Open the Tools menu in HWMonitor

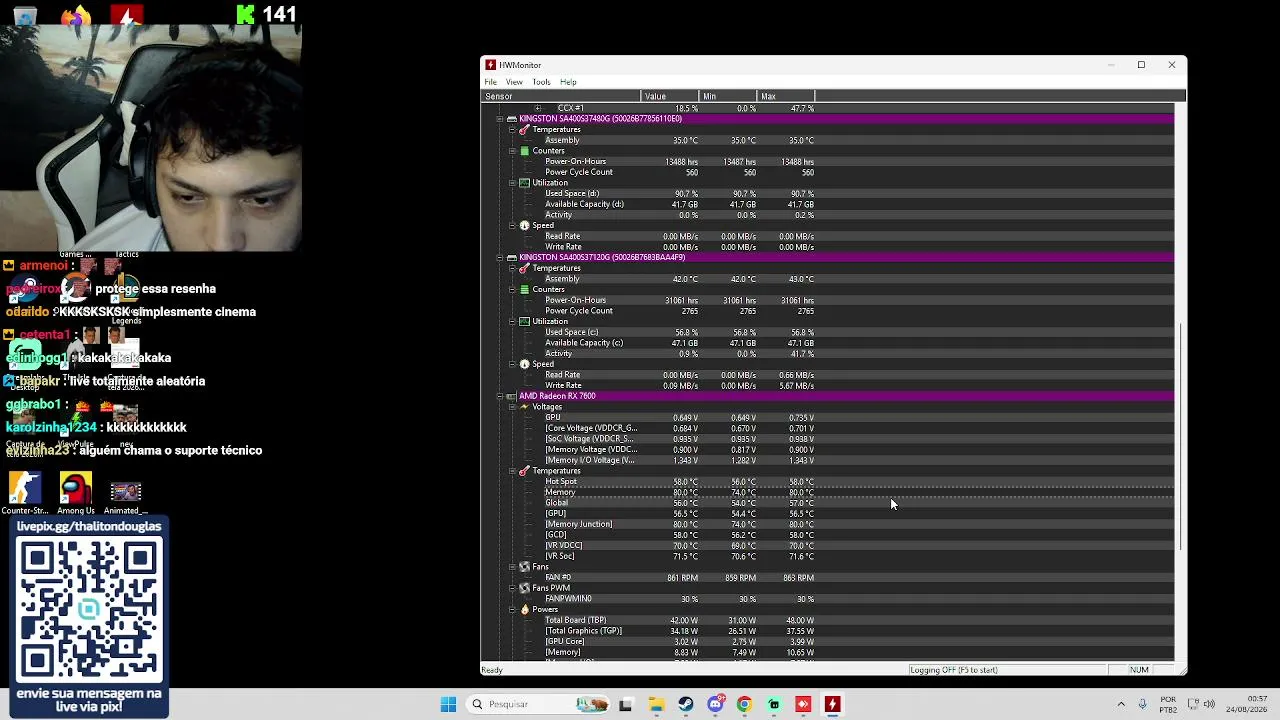(541, 82)
